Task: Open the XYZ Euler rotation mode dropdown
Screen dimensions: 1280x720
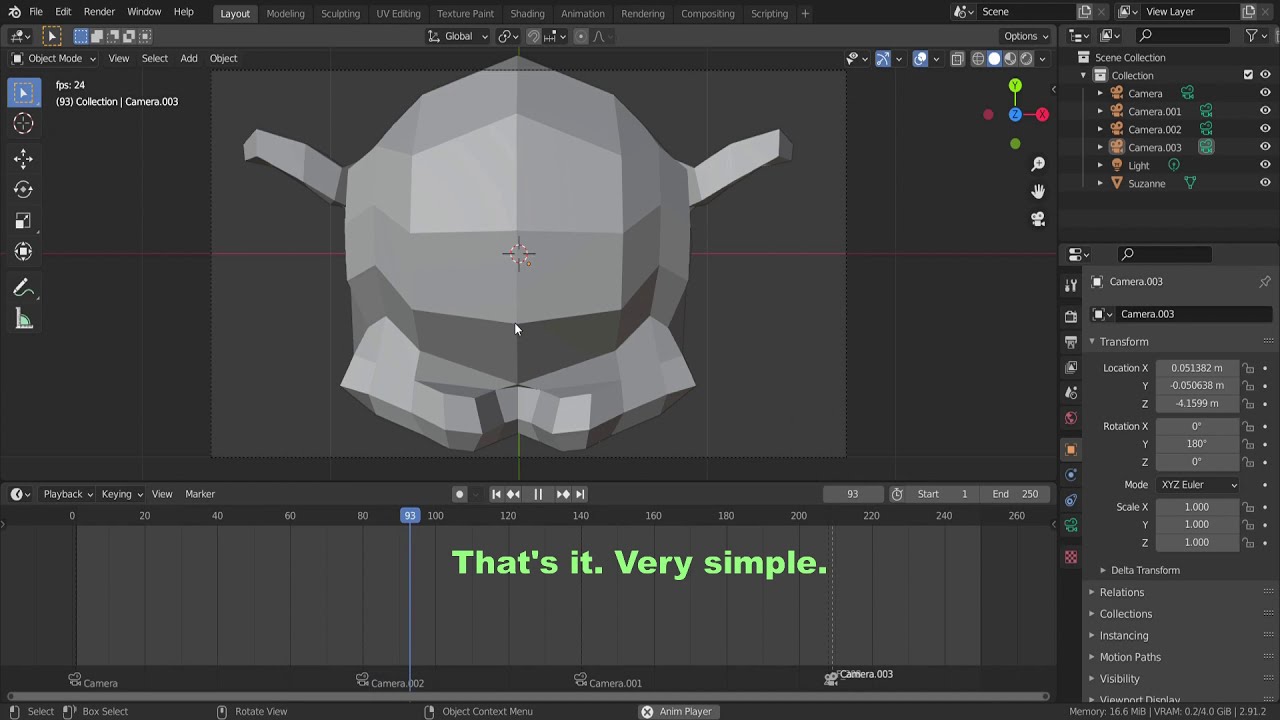Action: click(1197, 484)
